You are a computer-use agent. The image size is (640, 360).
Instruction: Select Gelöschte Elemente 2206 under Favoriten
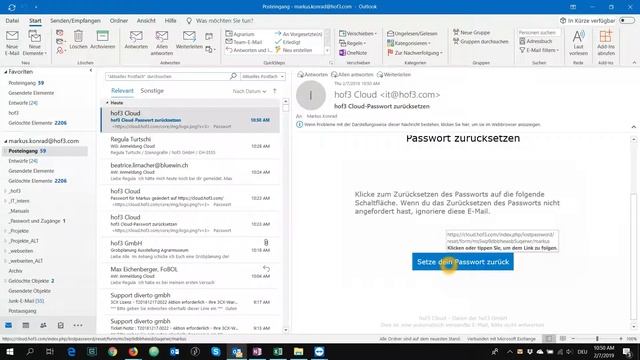pyautogui.click(x=38, y=123)
